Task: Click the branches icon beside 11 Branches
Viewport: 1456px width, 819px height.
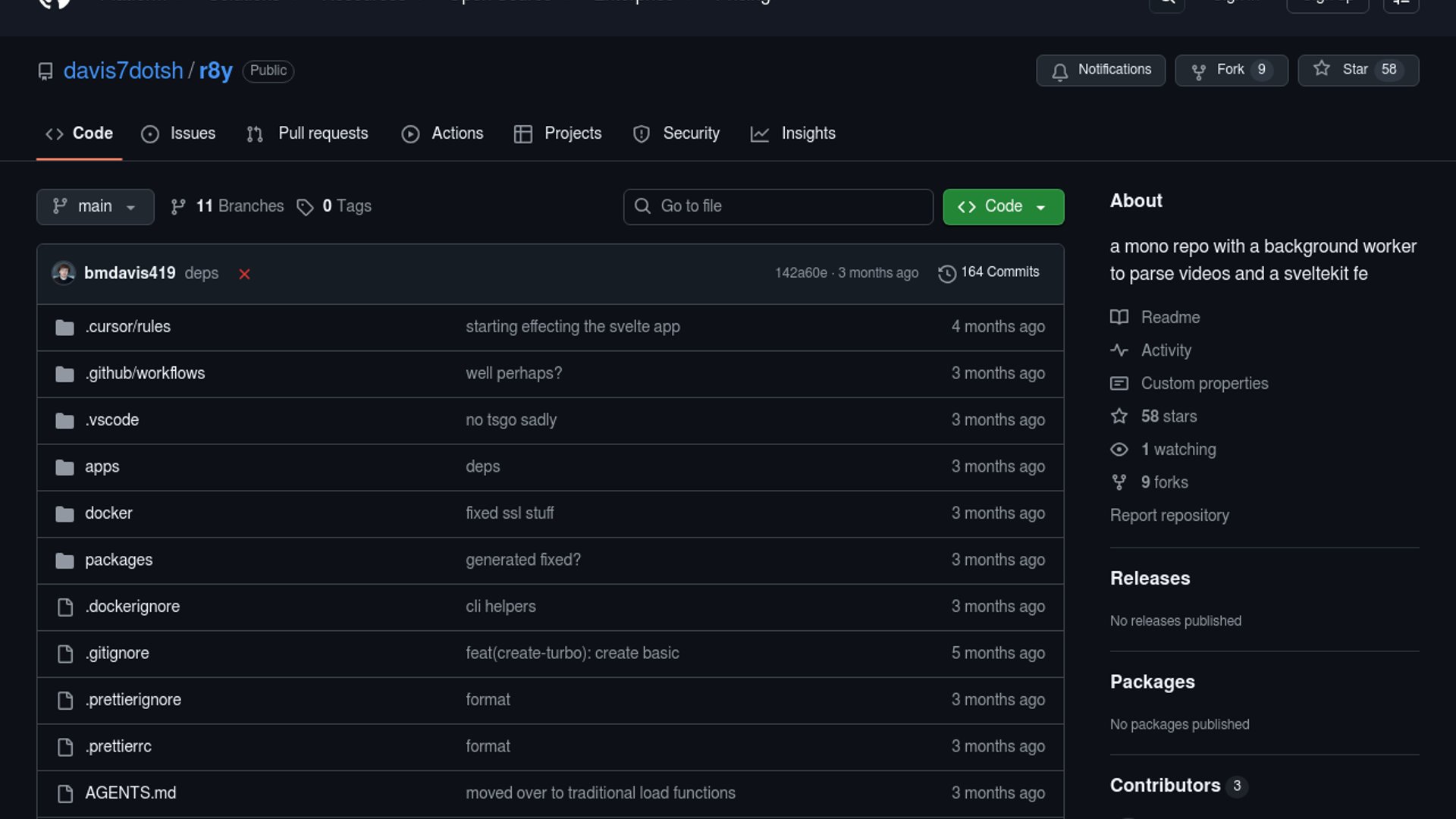Action: tap(178, 207)
